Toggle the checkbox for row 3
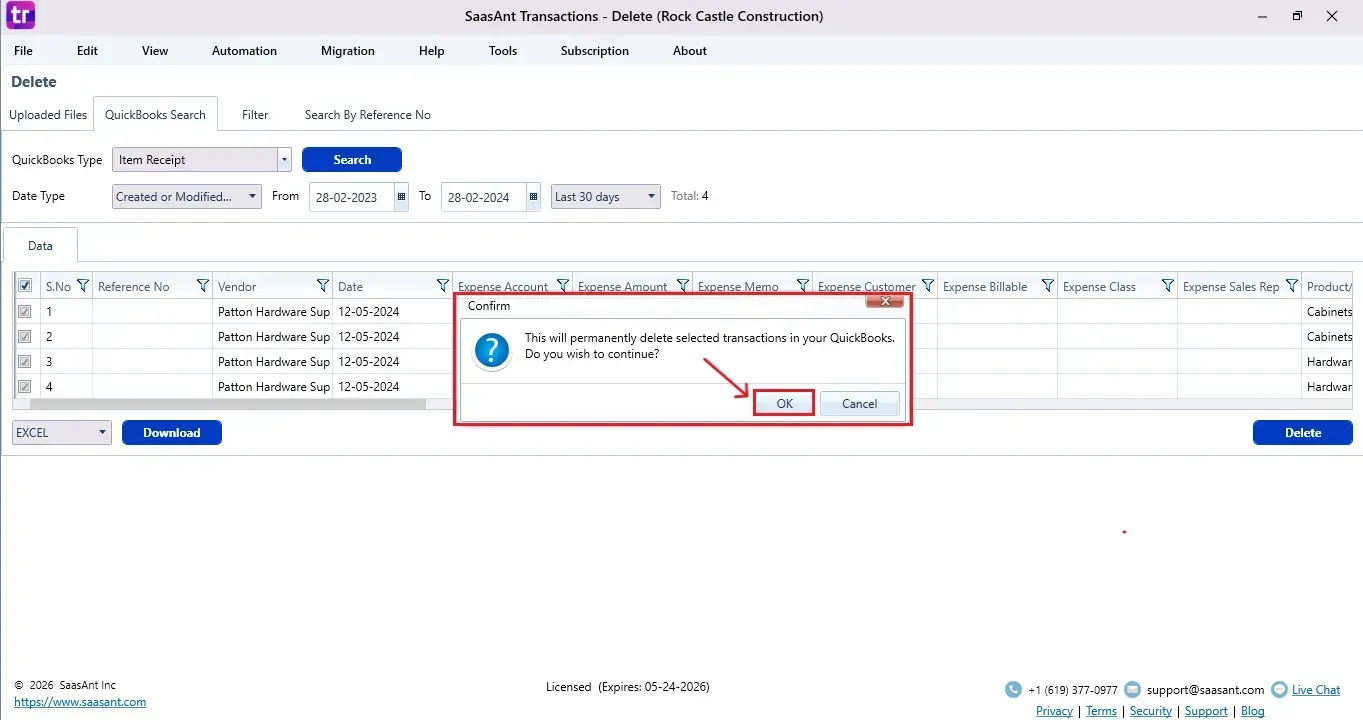 25,361
